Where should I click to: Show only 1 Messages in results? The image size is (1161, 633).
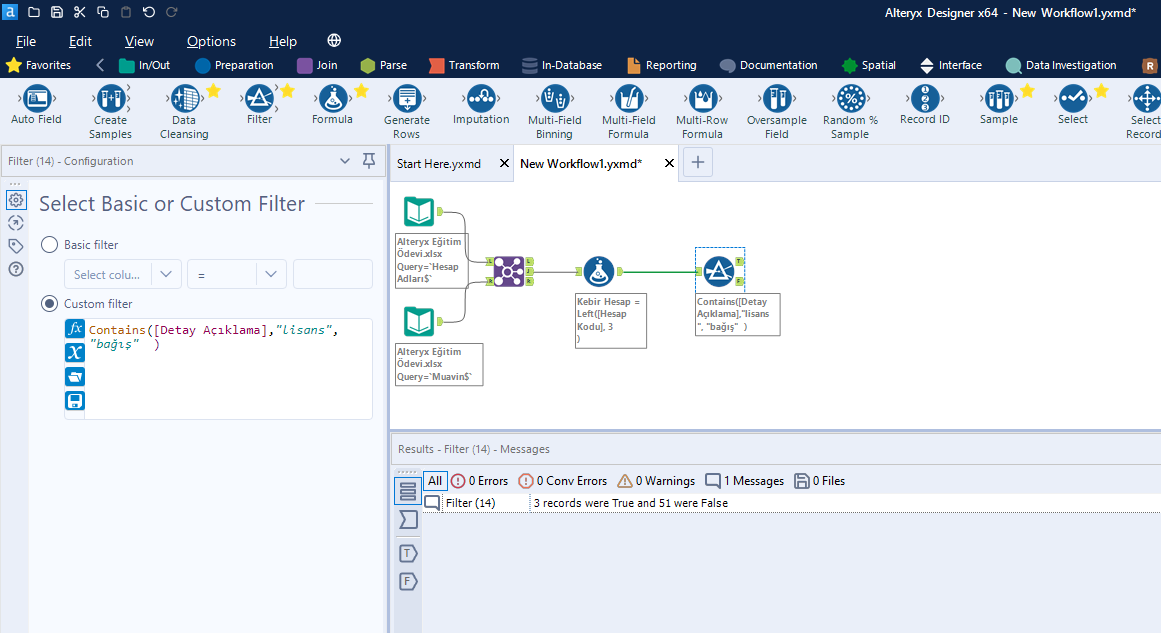click(744, 481)
